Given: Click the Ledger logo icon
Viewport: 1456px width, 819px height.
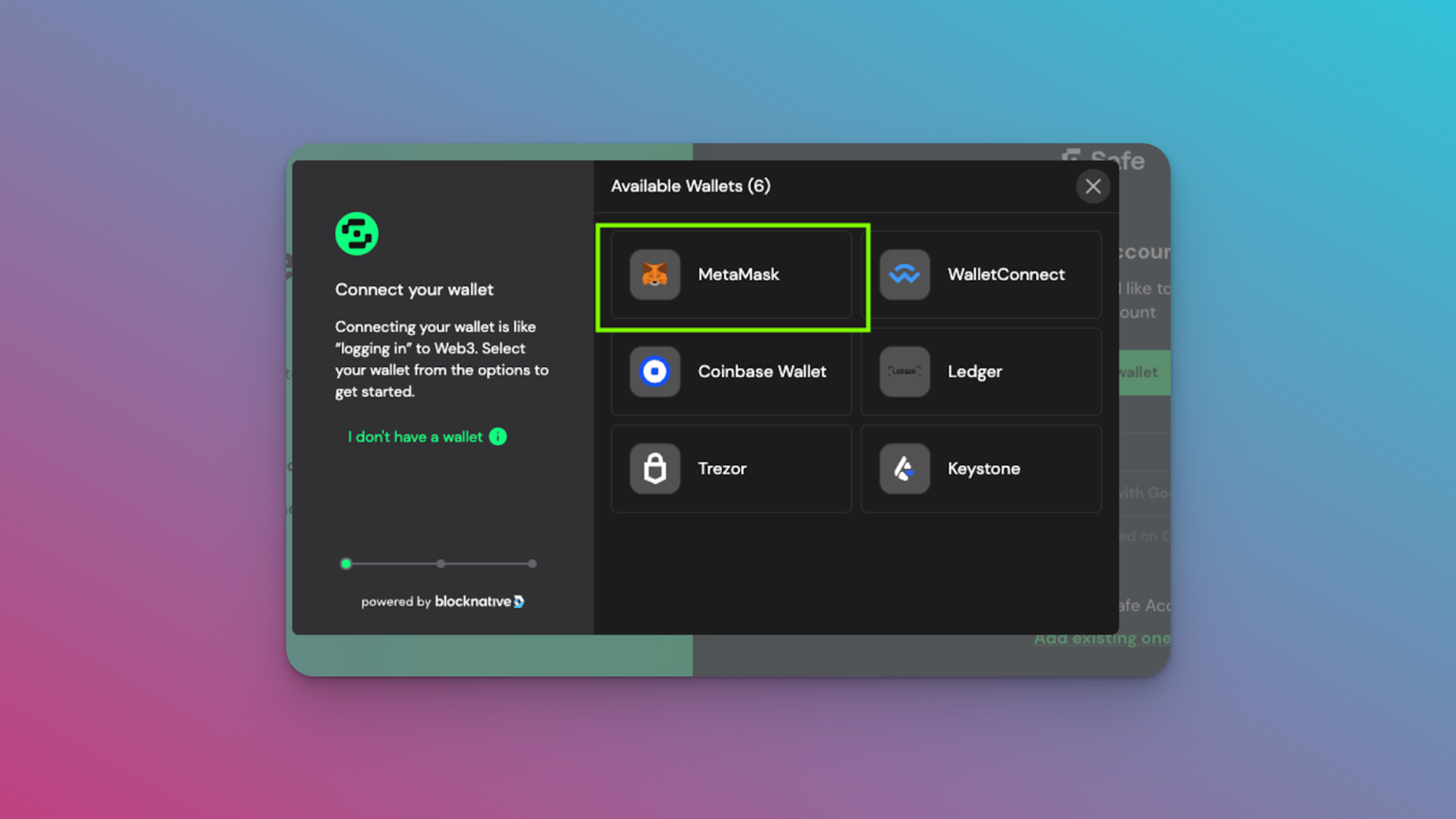Looking at the screenshot, I should (904, 371).
